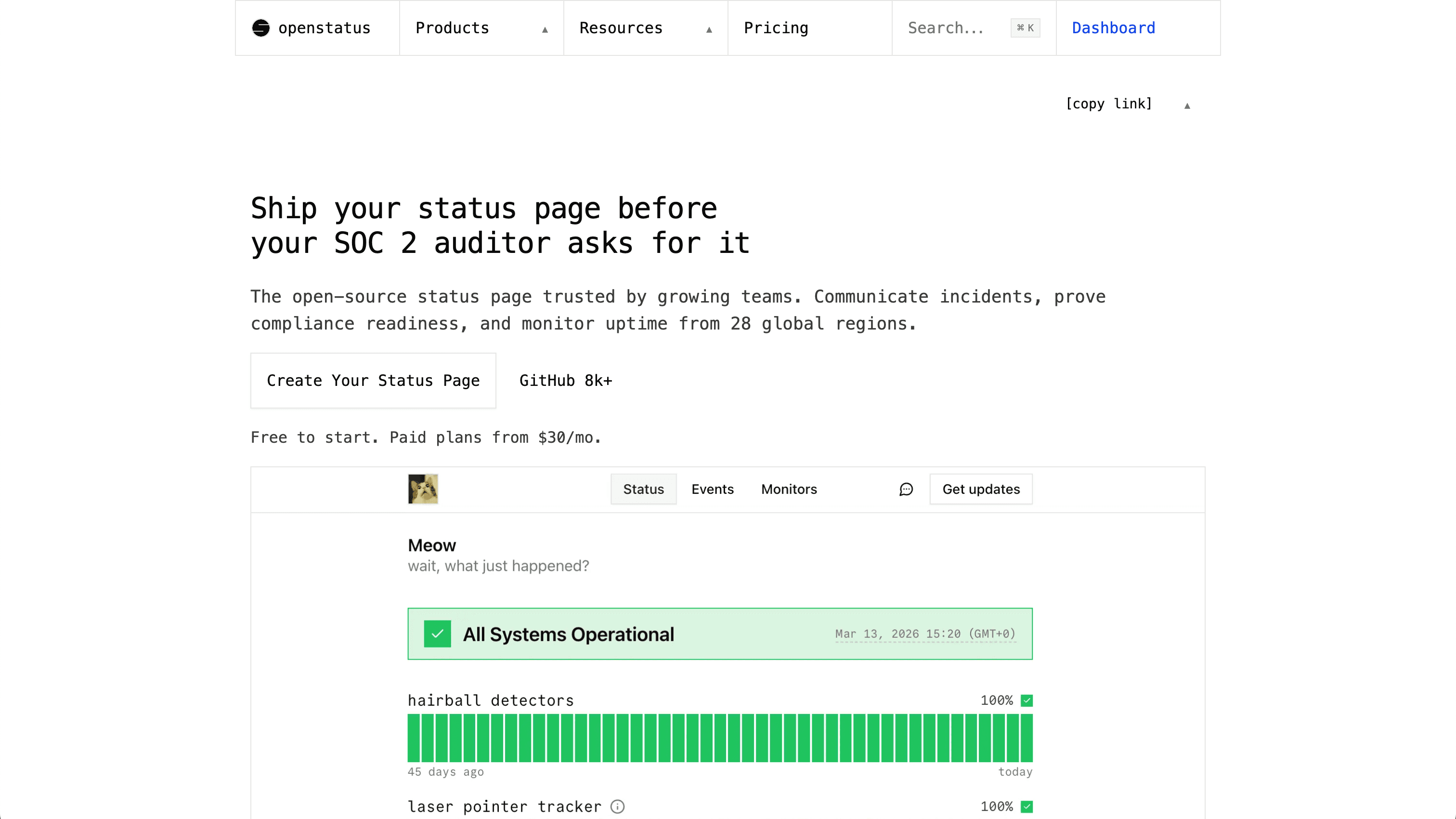Click laser pointer tracker 100% uptime value
The image size is (1456, 819).
click(997, 806)
